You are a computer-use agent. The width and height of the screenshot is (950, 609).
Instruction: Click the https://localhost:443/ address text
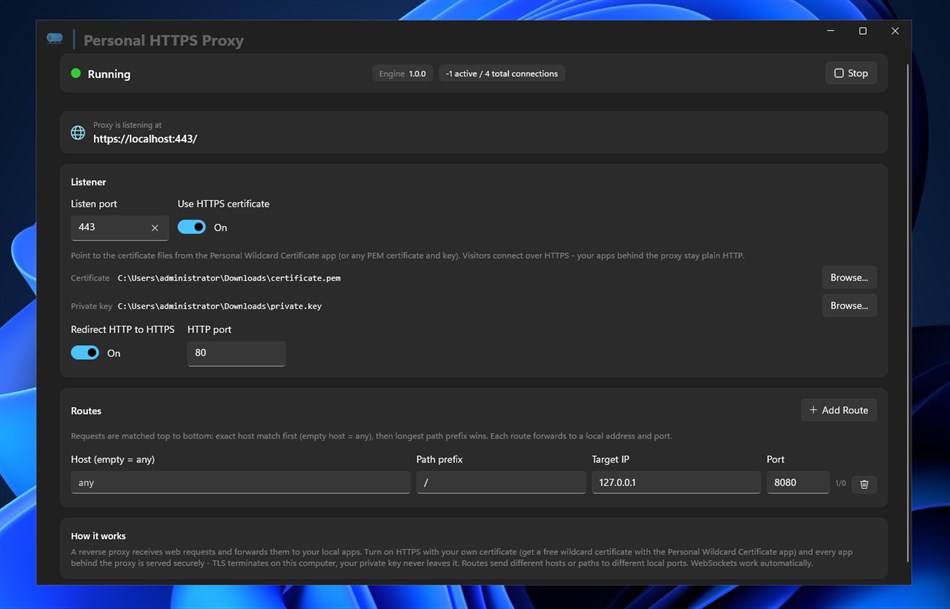(x=145, y=139)
